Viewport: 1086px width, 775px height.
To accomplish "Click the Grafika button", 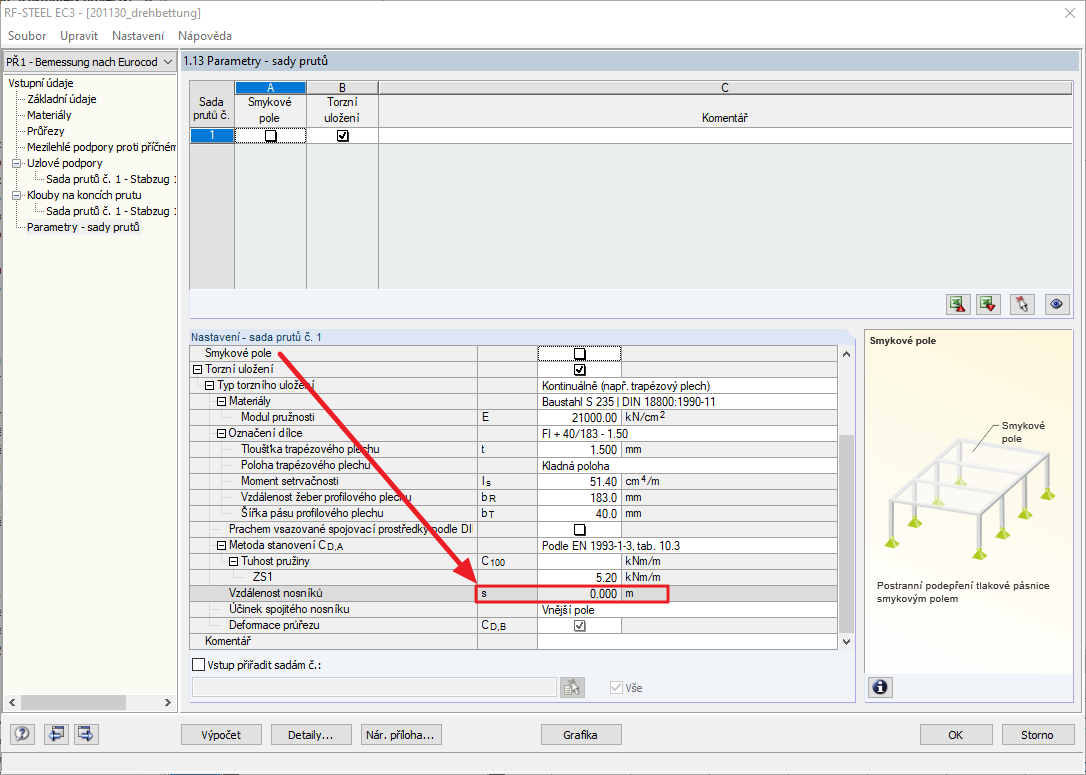I will click(x=580, y=735).
